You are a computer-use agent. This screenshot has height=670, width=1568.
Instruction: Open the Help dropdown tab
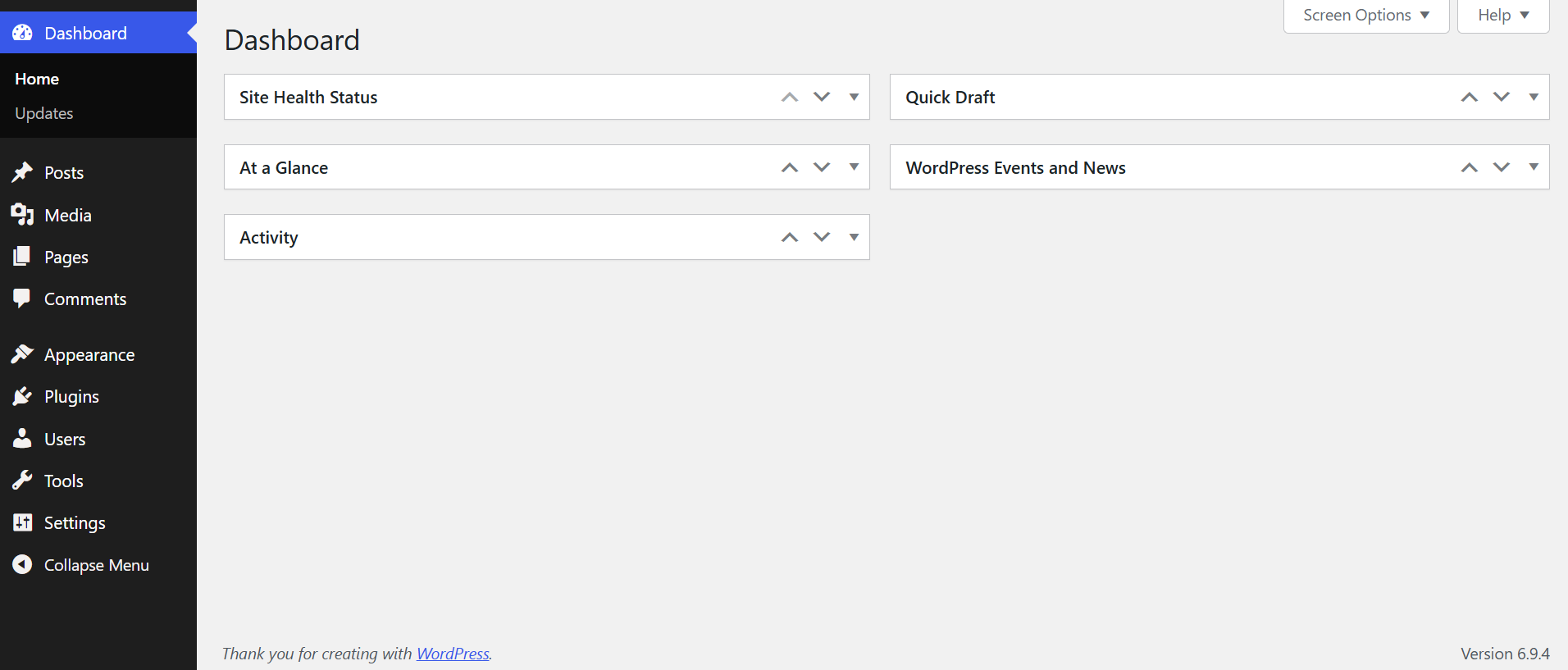(x=1503, y=16)
